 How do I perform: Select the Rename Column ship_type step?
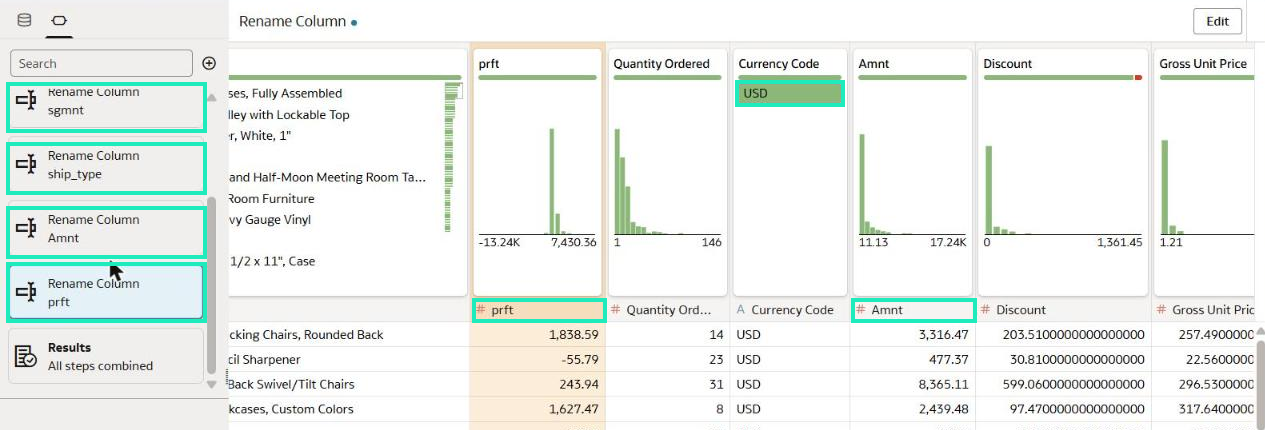coord(106,168)
